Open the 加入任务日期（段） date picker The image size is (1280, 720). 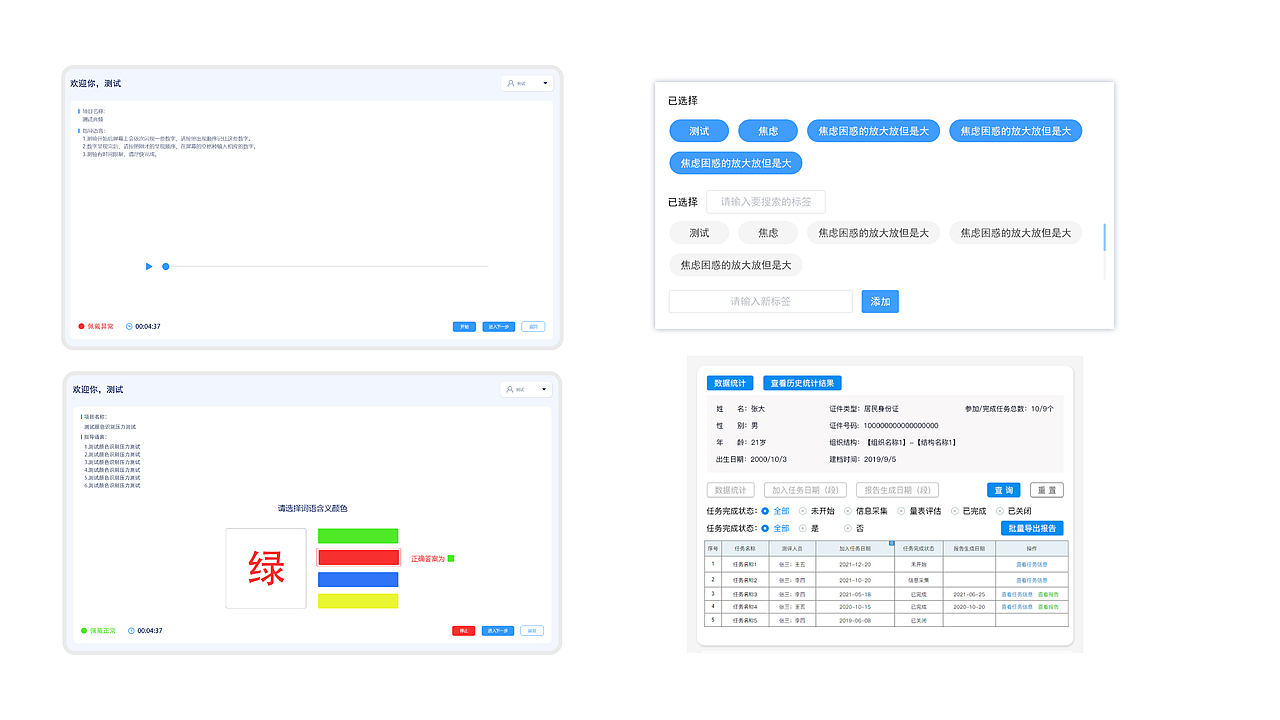coord(805,490)
